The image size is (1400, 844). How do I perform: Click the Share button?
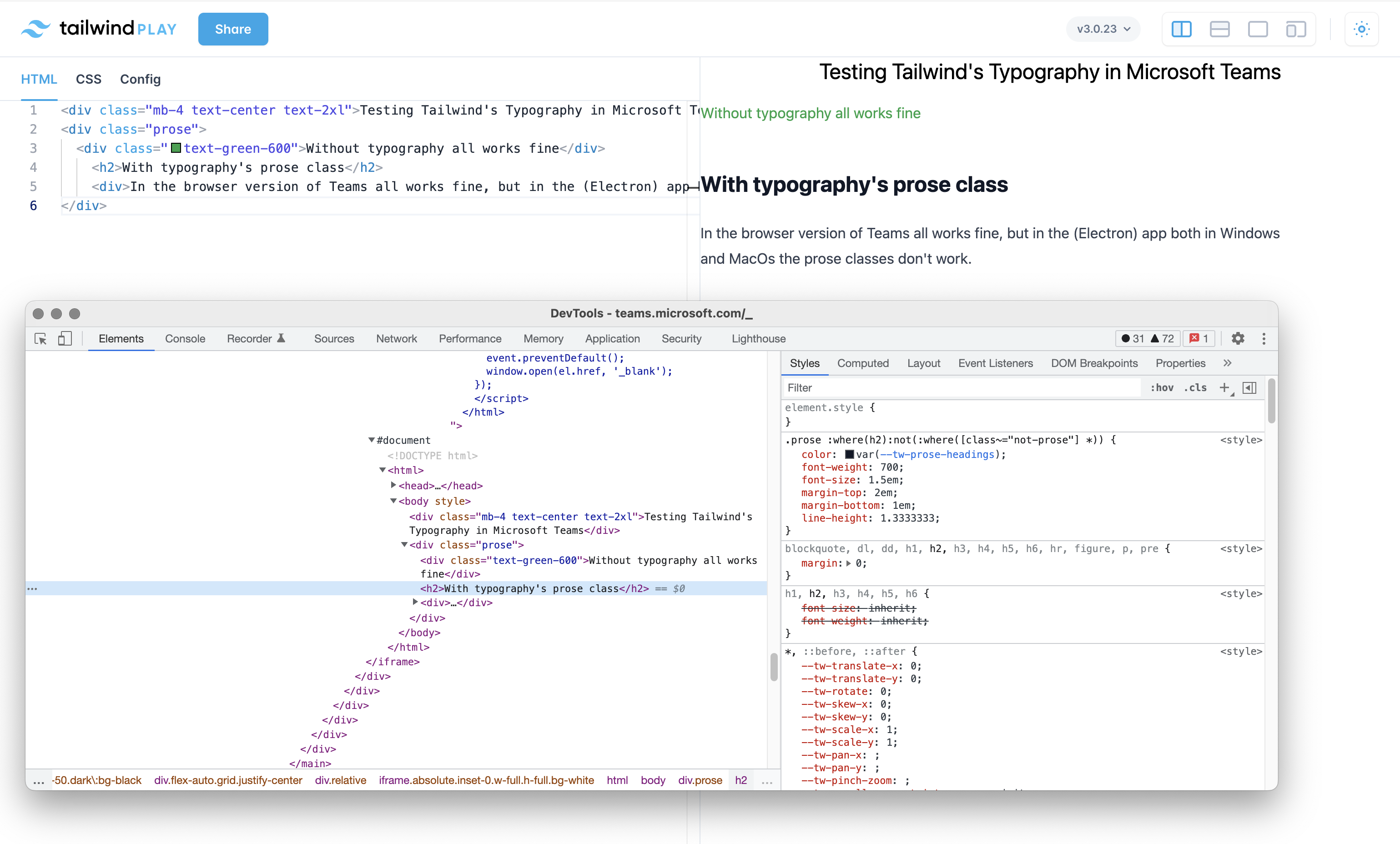tap(233, 29)
